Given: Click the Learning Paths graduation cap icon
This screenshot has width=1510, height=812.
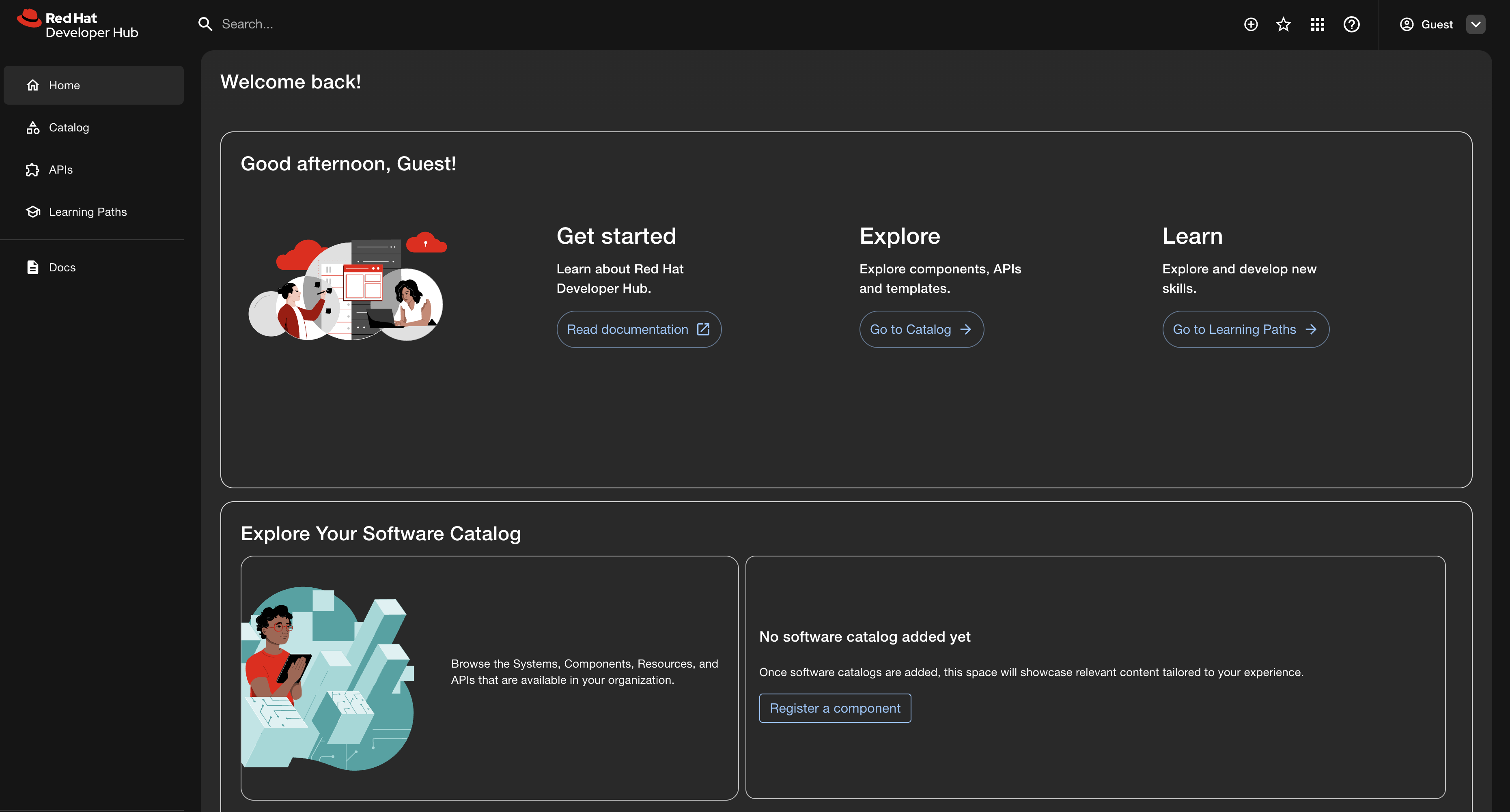Looking at the screenshot, I should click(33, 211).
